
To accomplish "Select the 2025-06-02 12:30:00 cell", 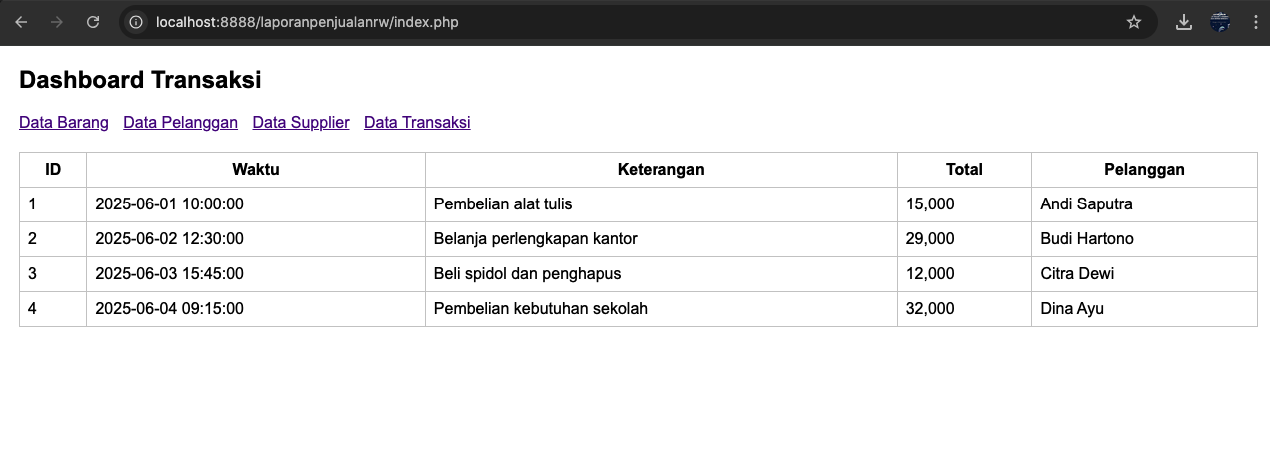I will (x=256, y=239).
